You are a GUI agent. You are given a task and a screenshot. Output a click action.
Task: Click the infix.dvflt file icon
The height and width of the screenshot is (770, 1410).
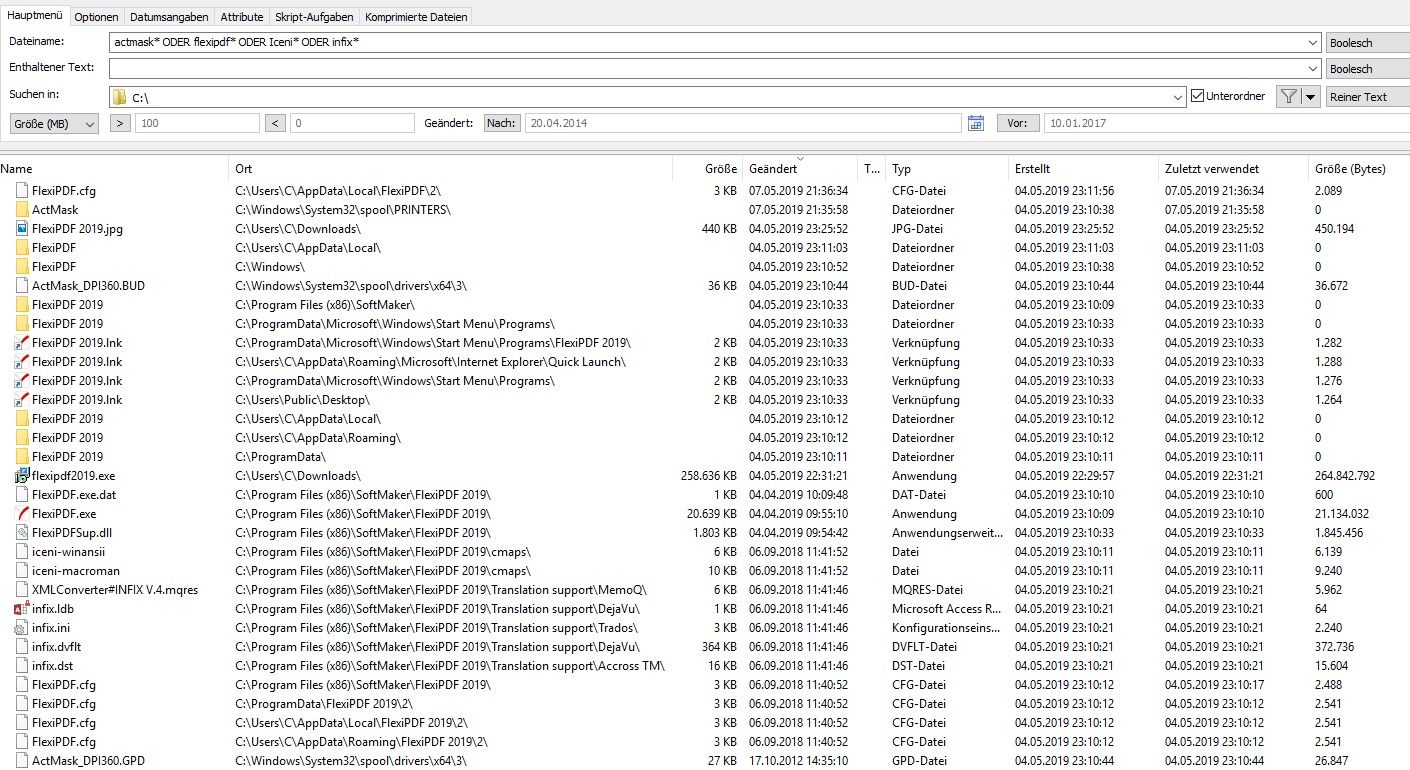coord(22,647)
